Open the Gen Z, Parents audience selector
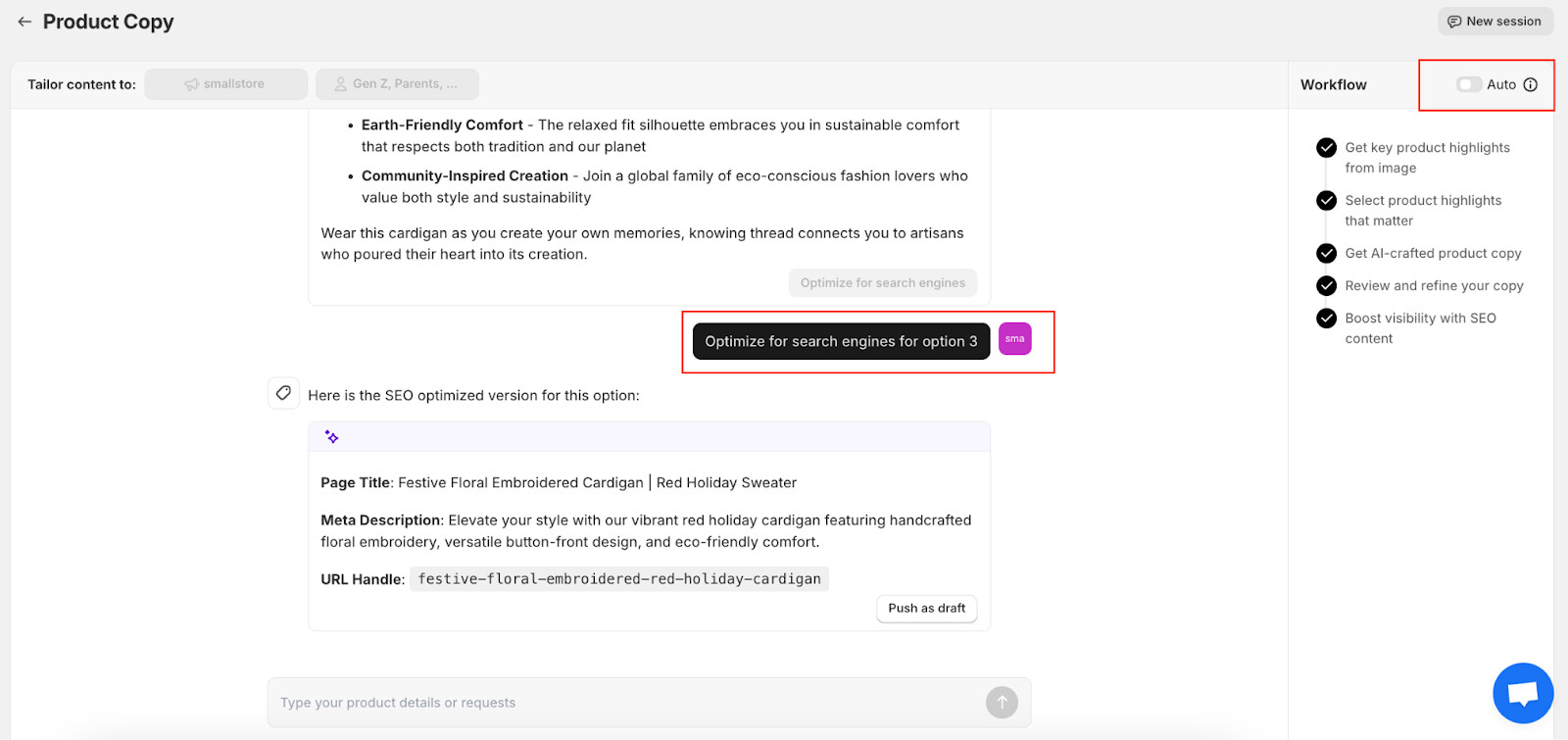Viewport: 1568px width, 740px height. [397, 84]
